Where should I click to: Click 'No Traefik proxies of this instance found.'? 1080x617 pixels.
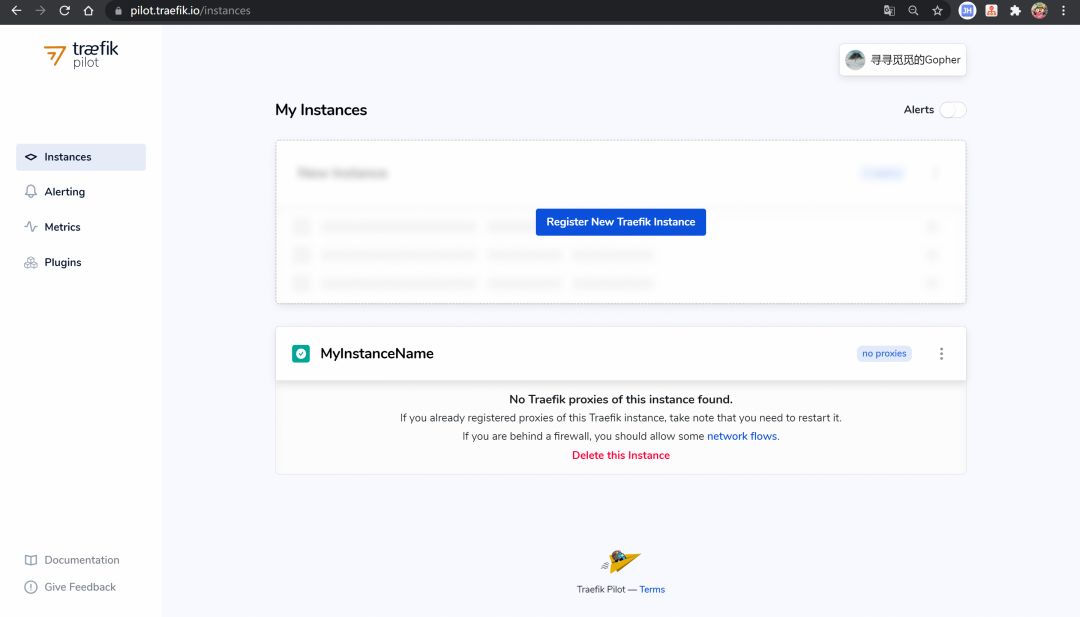tap(621, 399)
